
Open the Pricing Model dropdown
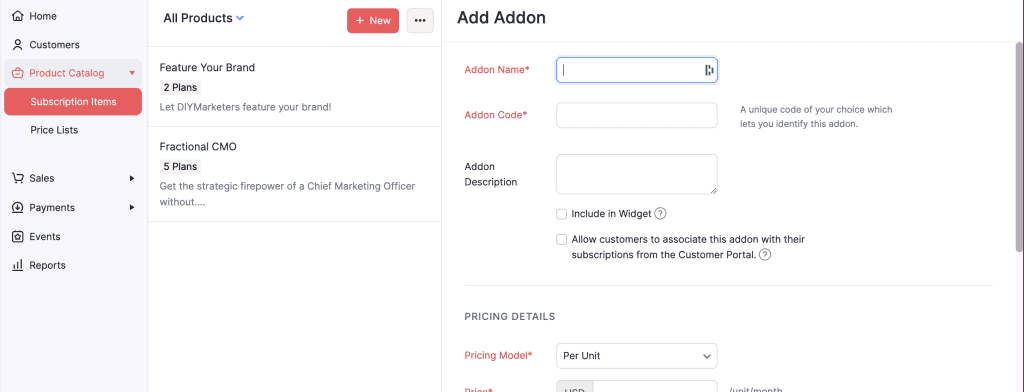(637, 356)
